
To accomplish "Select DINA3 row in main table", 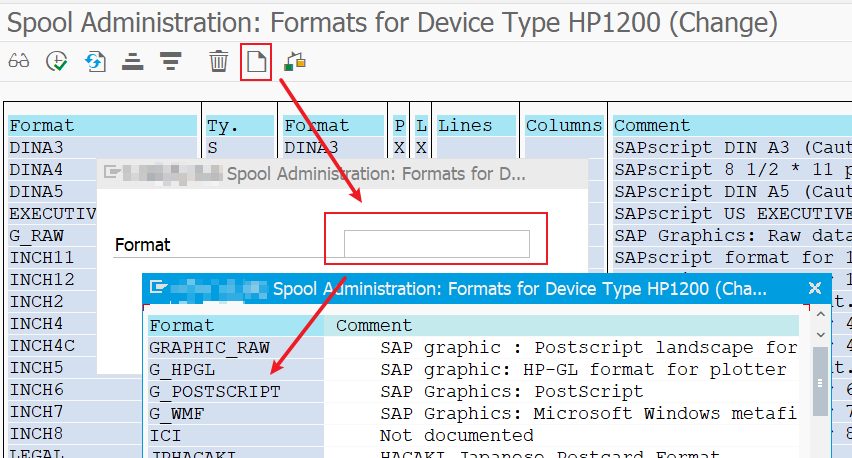I will (x=36, y=148).
